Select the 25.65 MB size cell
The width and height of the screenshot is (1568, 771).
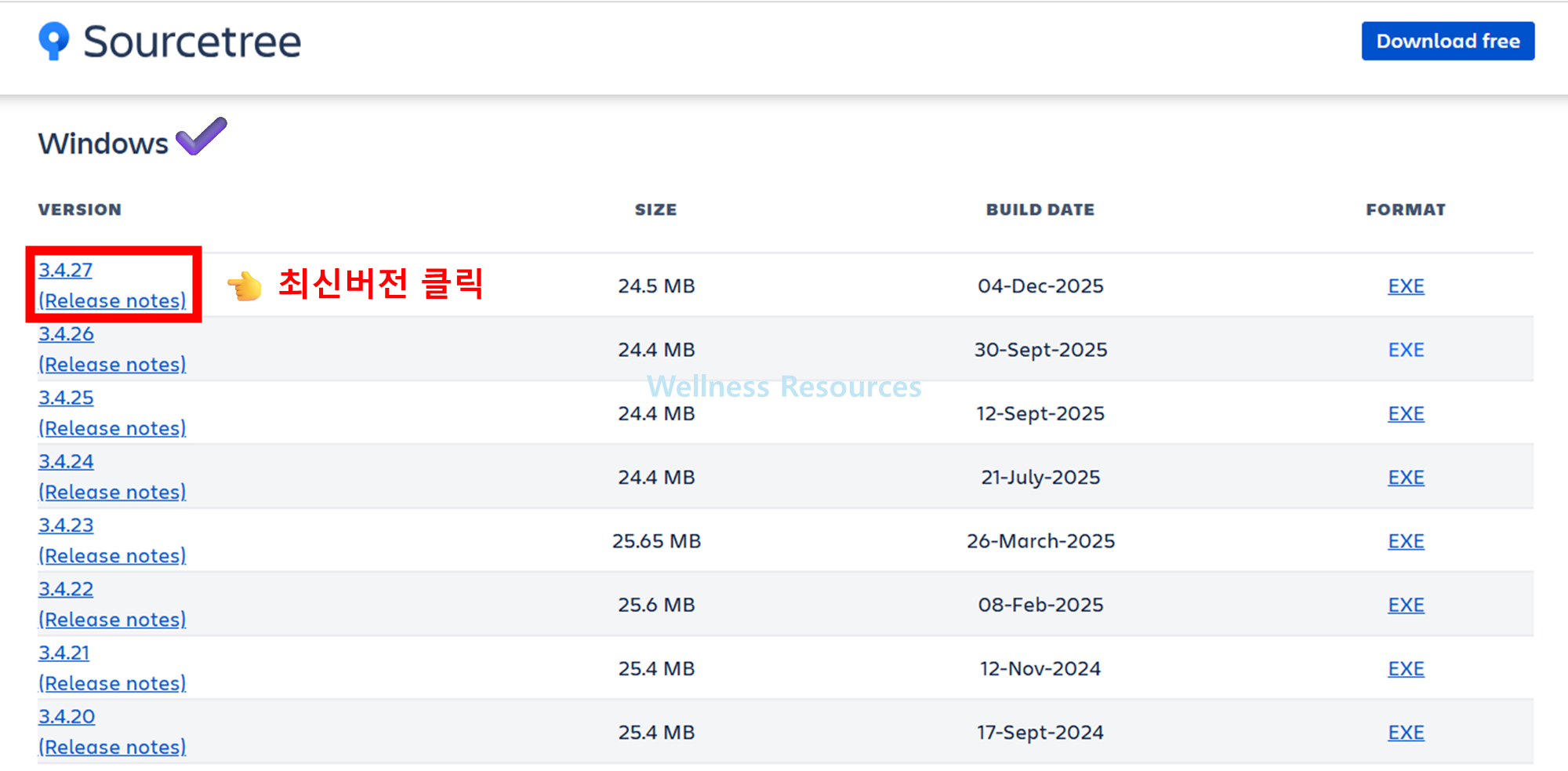(656, 541)
